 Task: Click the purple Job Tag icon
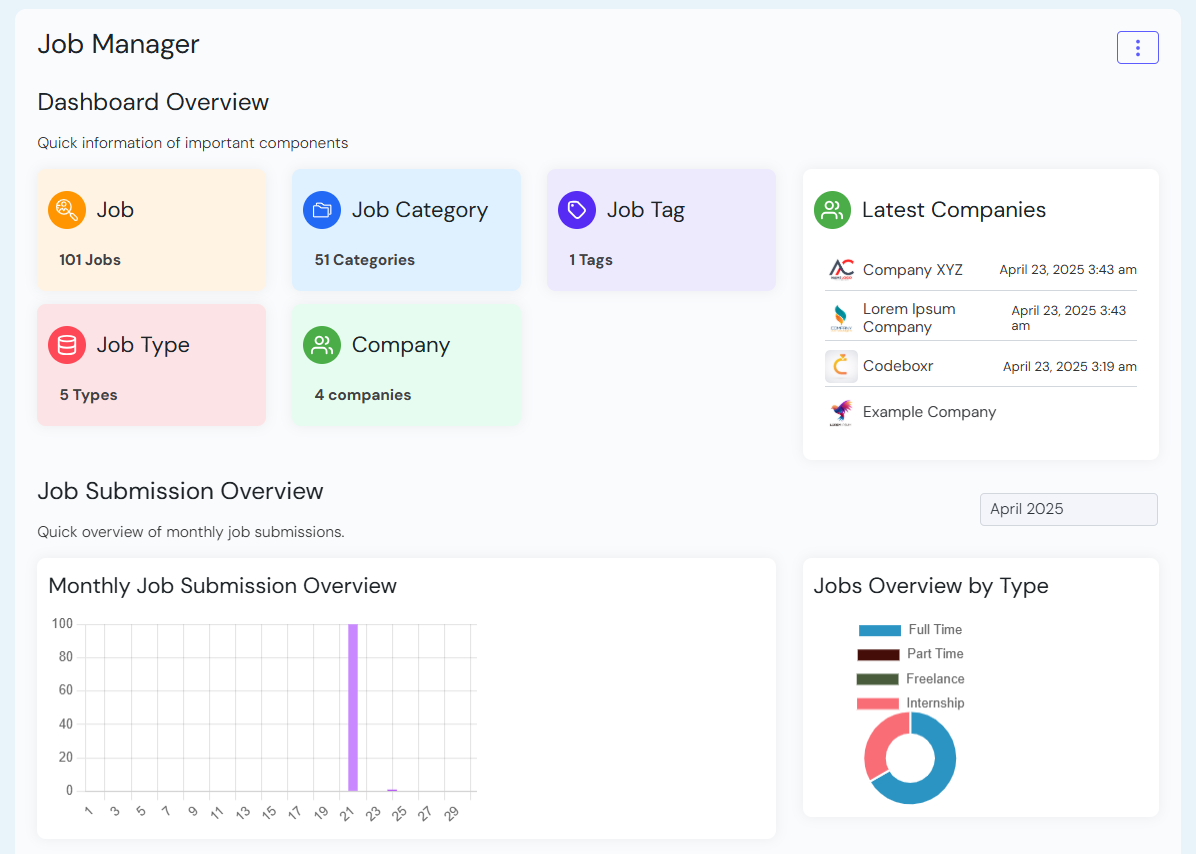577,210
